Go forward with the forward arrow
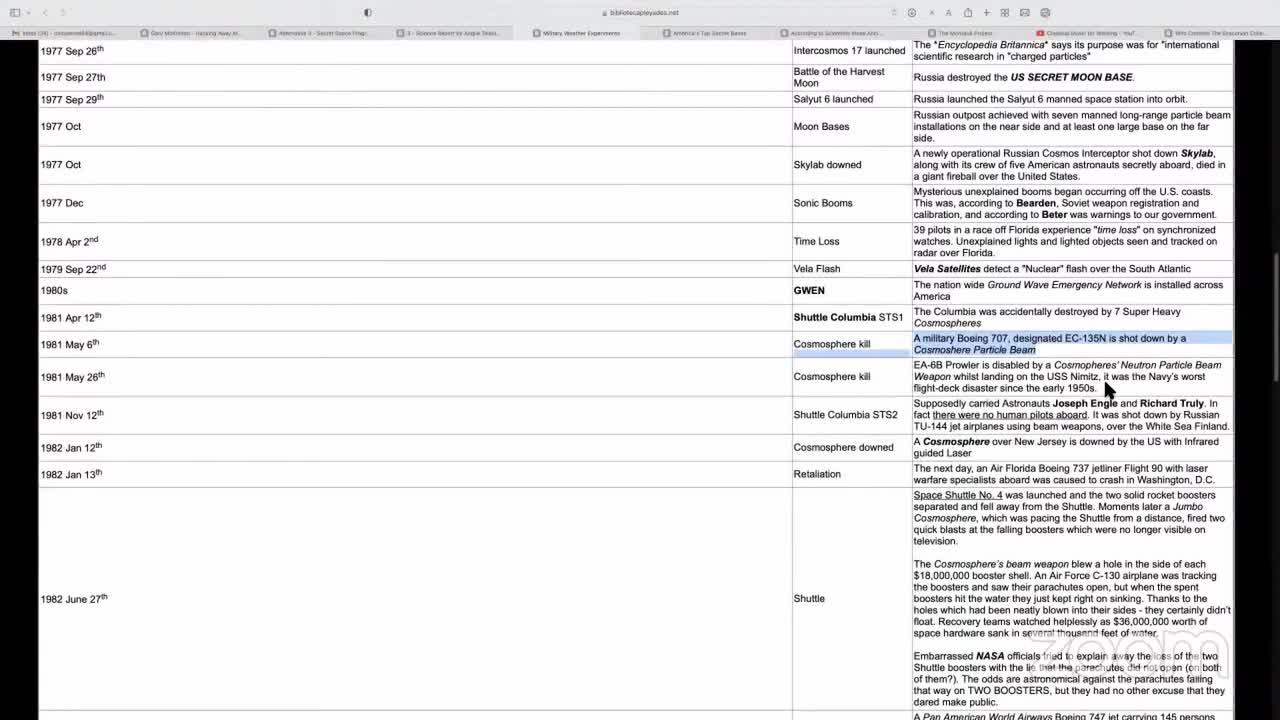The height and width of the screenshot is (720, 1280). [63, 12]
